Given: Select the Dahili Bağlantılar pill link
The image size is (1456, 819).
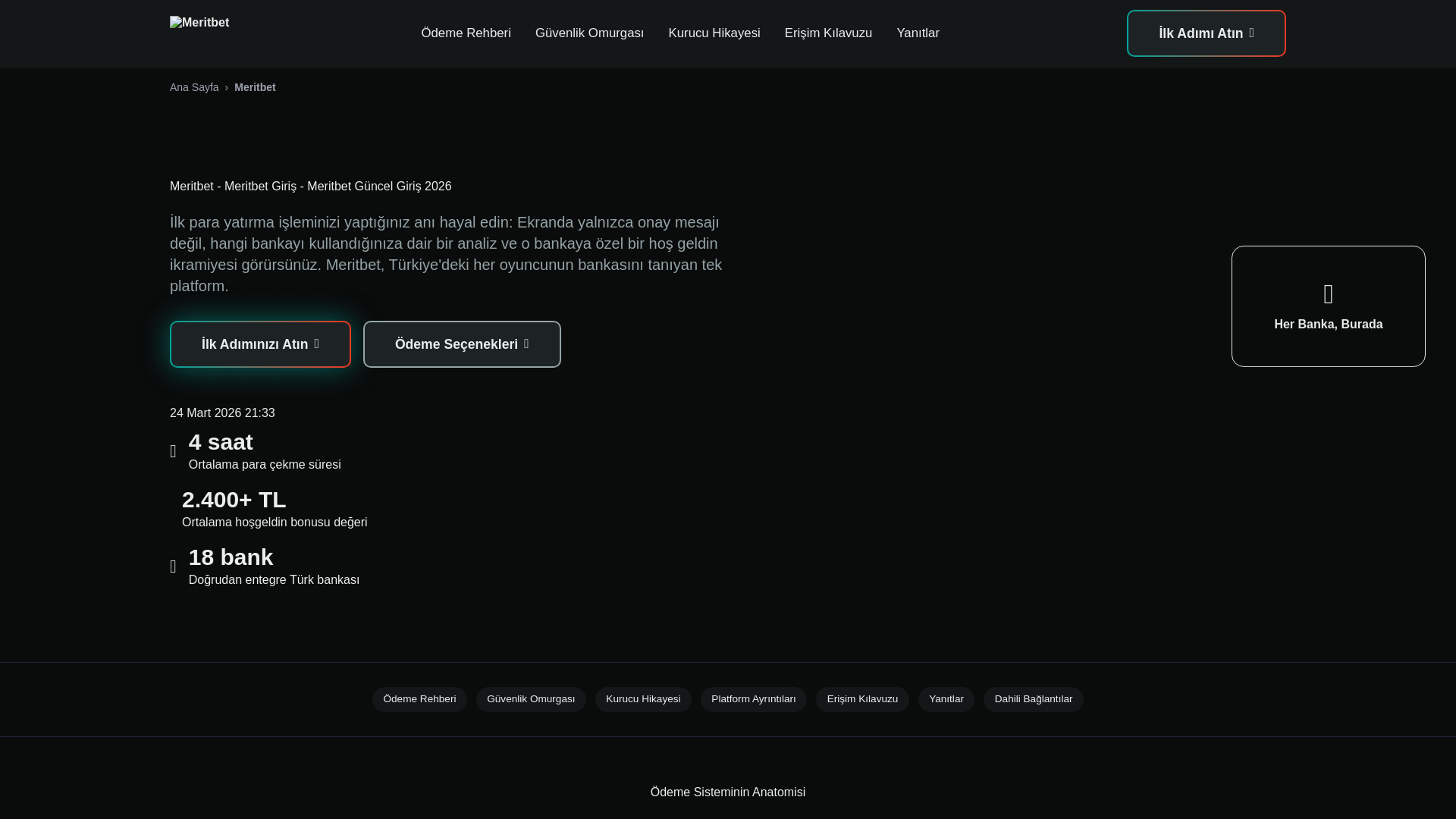Looking at the screenshot, I should tap(1033, 699).
